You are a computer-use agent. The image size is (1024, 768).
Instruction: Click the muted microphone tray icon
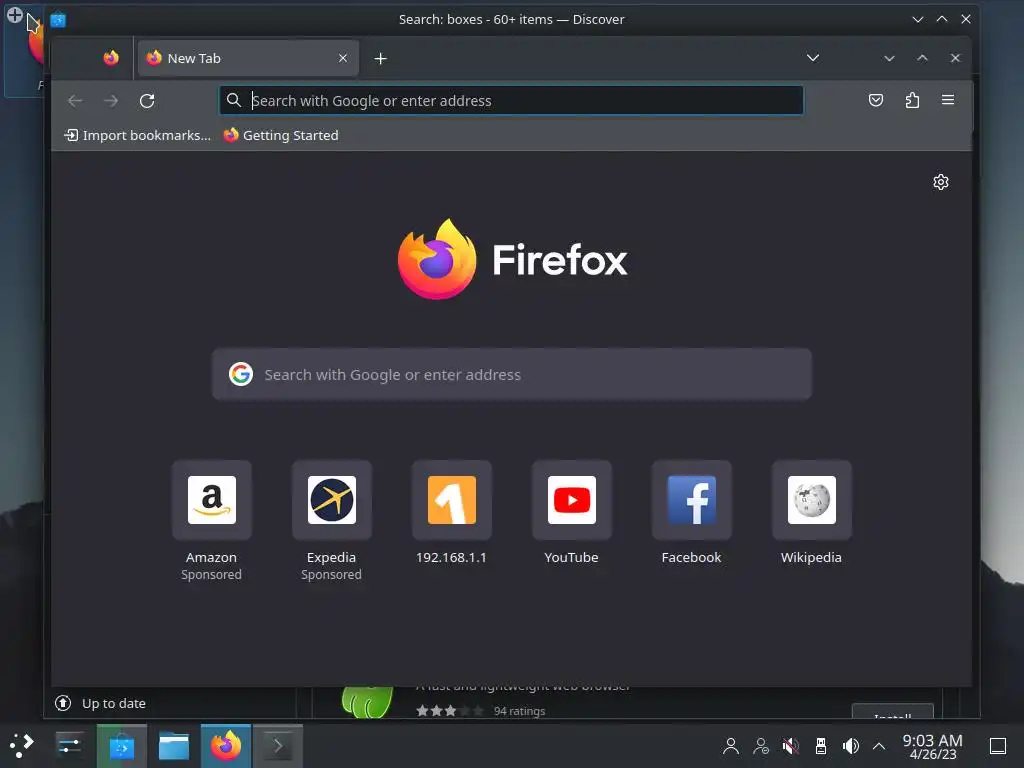790,746
